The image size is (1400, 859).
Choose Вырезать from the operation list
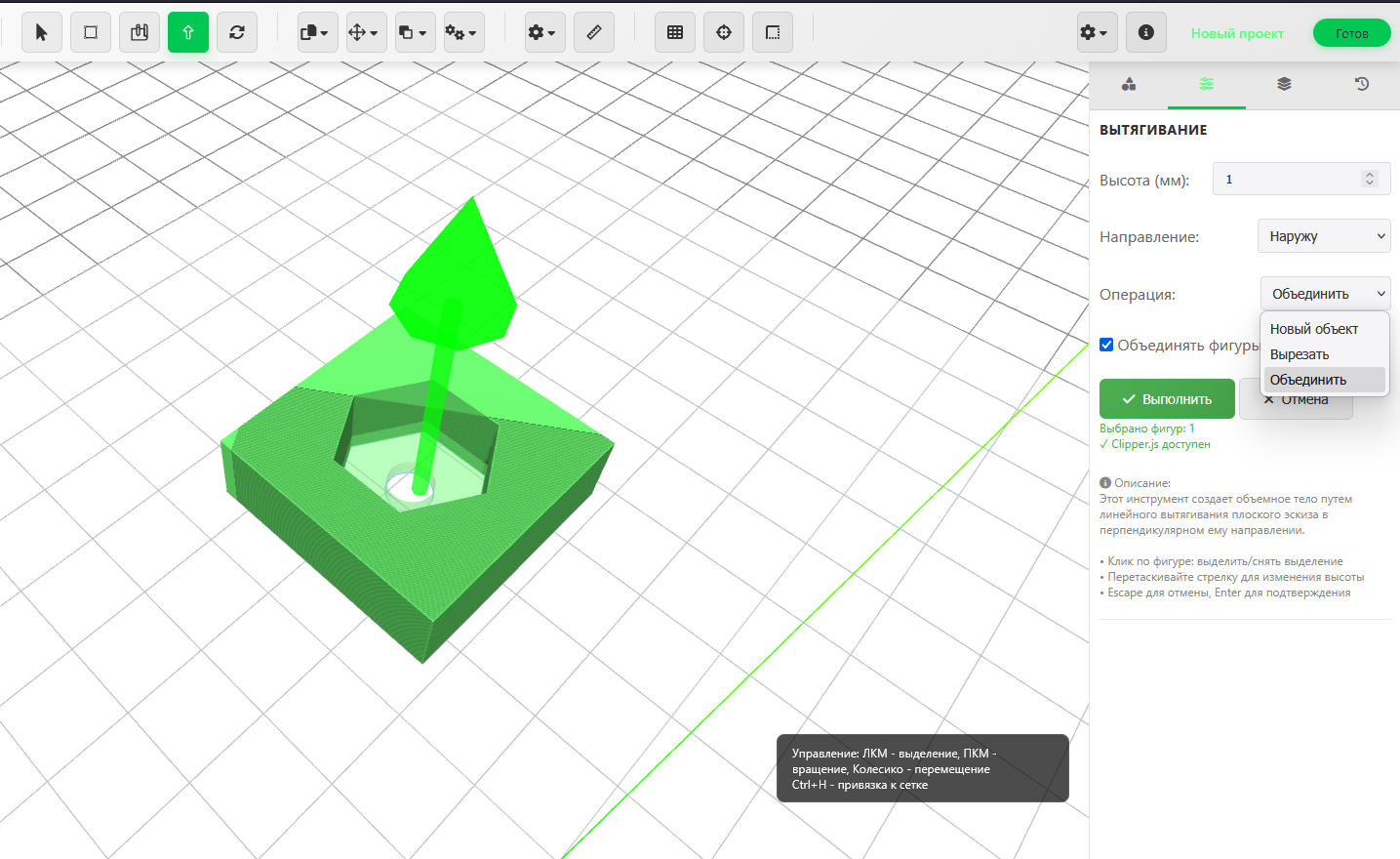tap(1300, 354)
